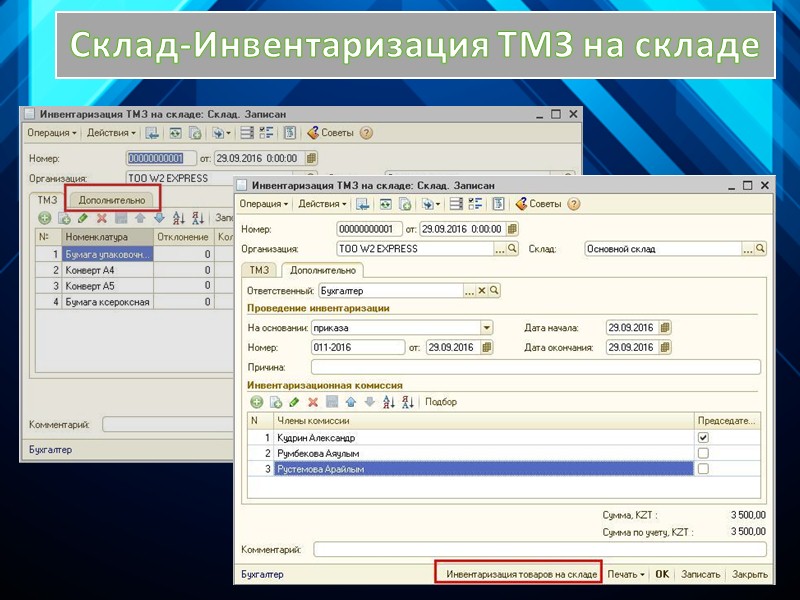Open calendar for Дата начала
The height and width of the screenshot is (600, 800).
pyautogui.click(x=664, y=328)
